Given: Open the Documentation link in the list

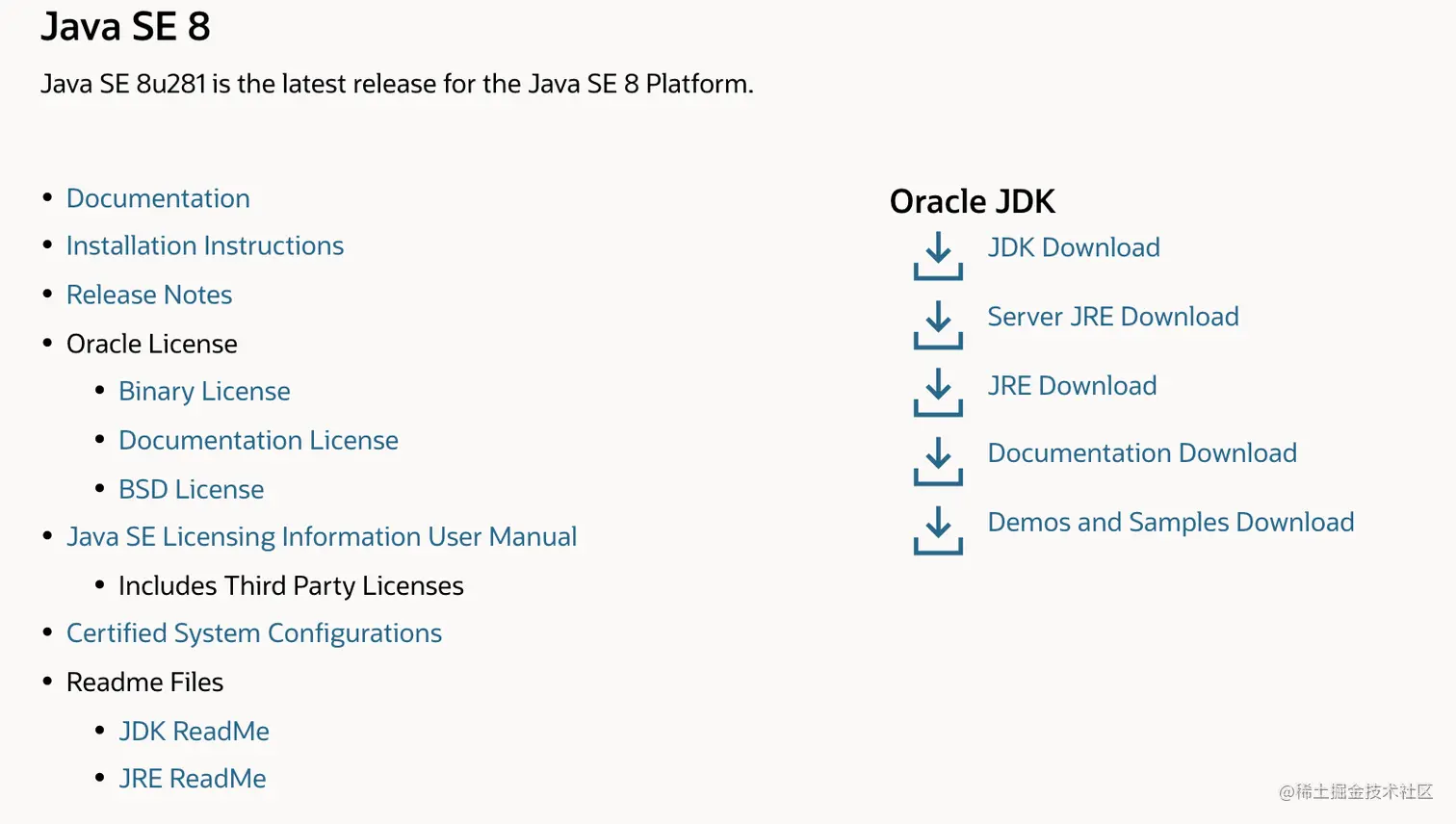Looking at the screenshot, I should pos(158,198).
